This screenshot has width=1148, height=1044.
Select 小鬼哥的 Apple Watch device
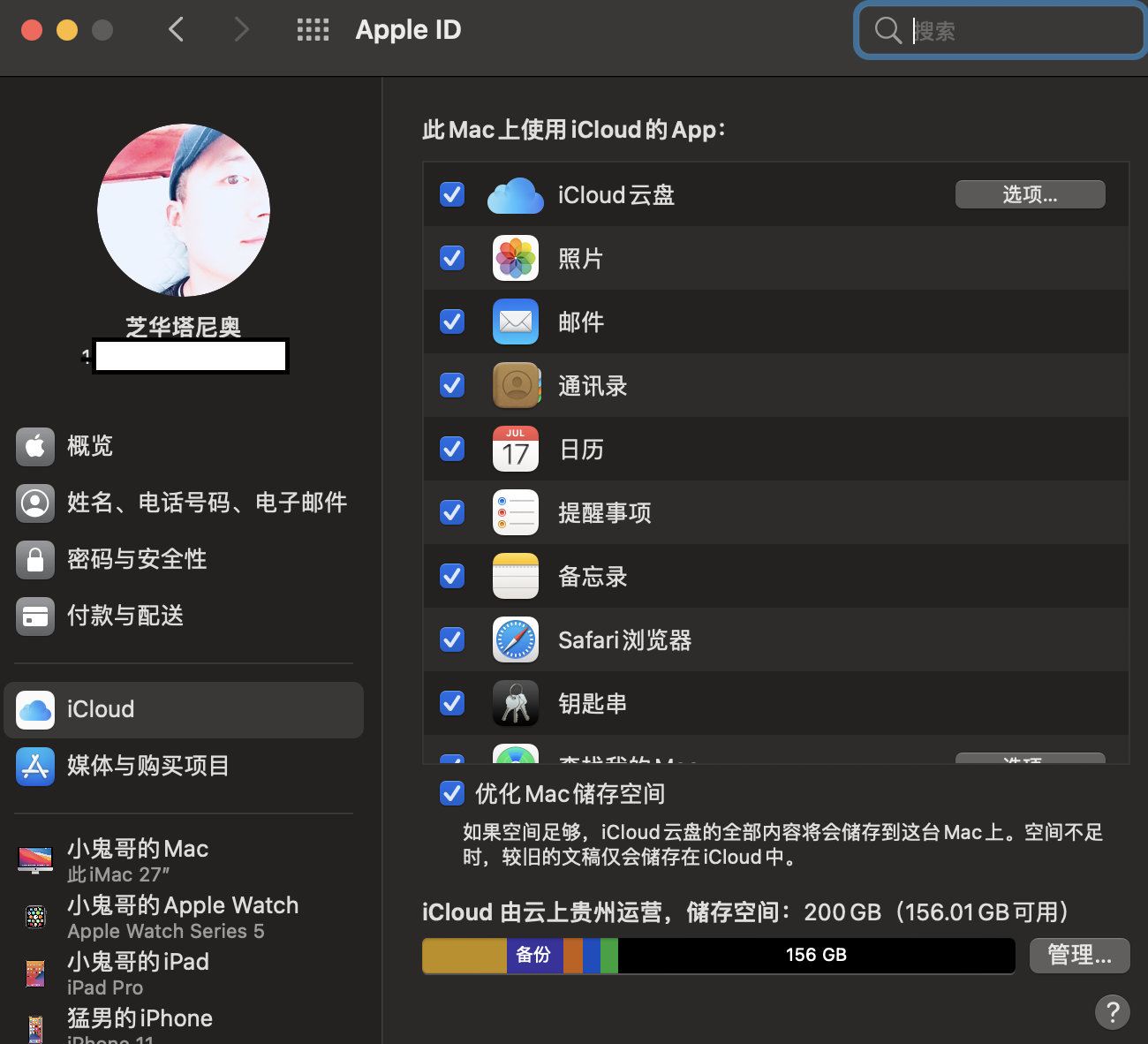[x=183, y=917]
